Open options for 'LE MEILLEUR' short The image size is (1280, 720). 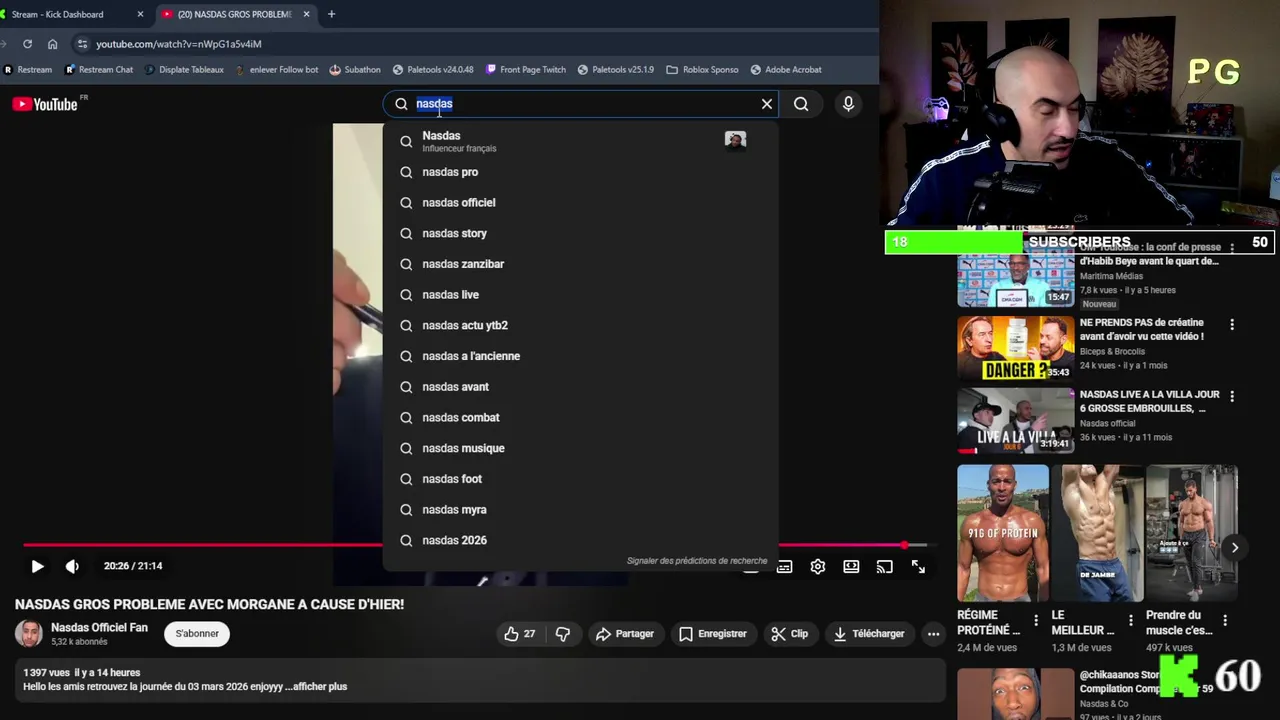tap(1131, 621)
